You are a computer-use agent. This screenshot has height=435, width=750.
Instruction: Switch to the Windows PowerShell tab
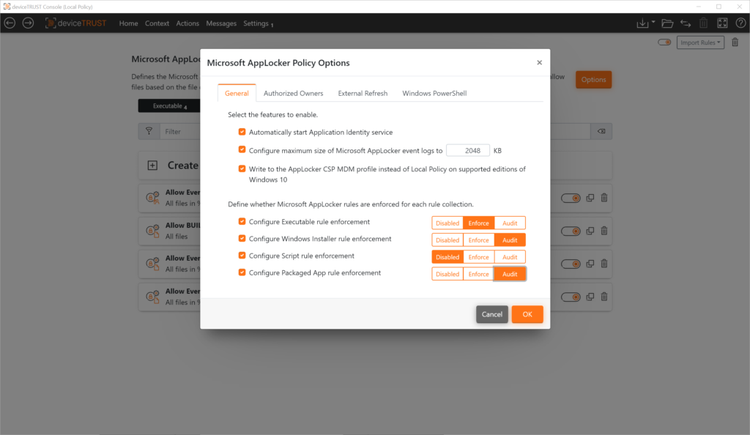(434, 93)
